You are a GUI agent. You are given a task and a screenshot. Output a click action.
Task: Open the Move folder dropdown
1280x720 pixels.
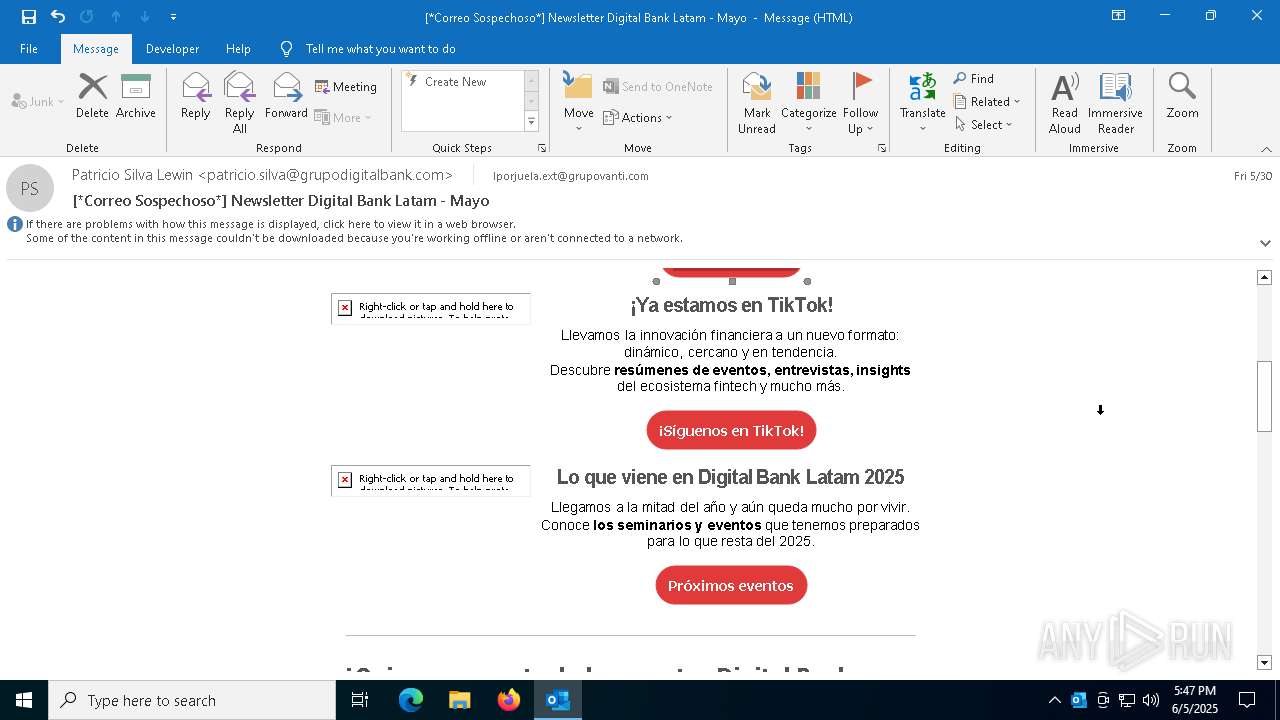(x=578, y=103)
